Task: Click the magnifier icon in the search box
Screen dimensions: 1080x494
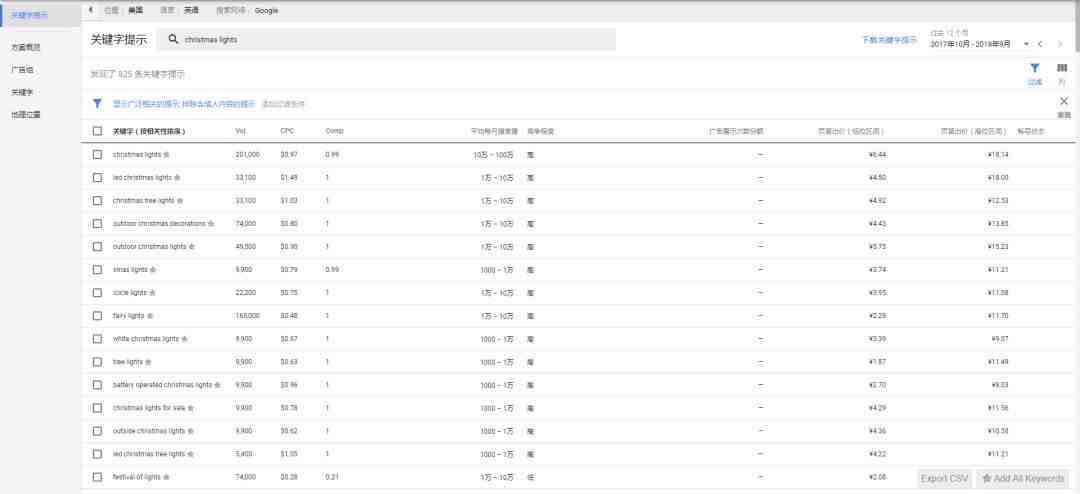Action: 174,39
